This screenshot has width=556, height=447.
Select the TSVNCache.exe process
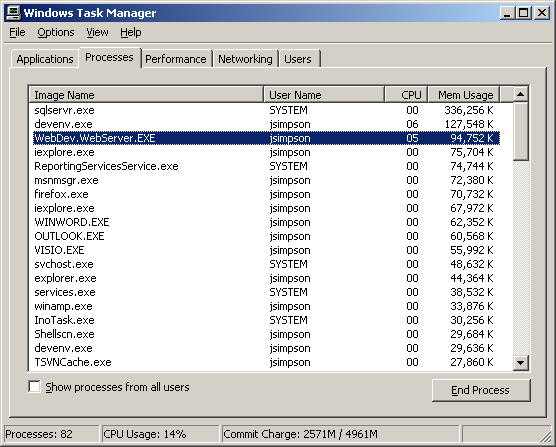click(266, 362)
